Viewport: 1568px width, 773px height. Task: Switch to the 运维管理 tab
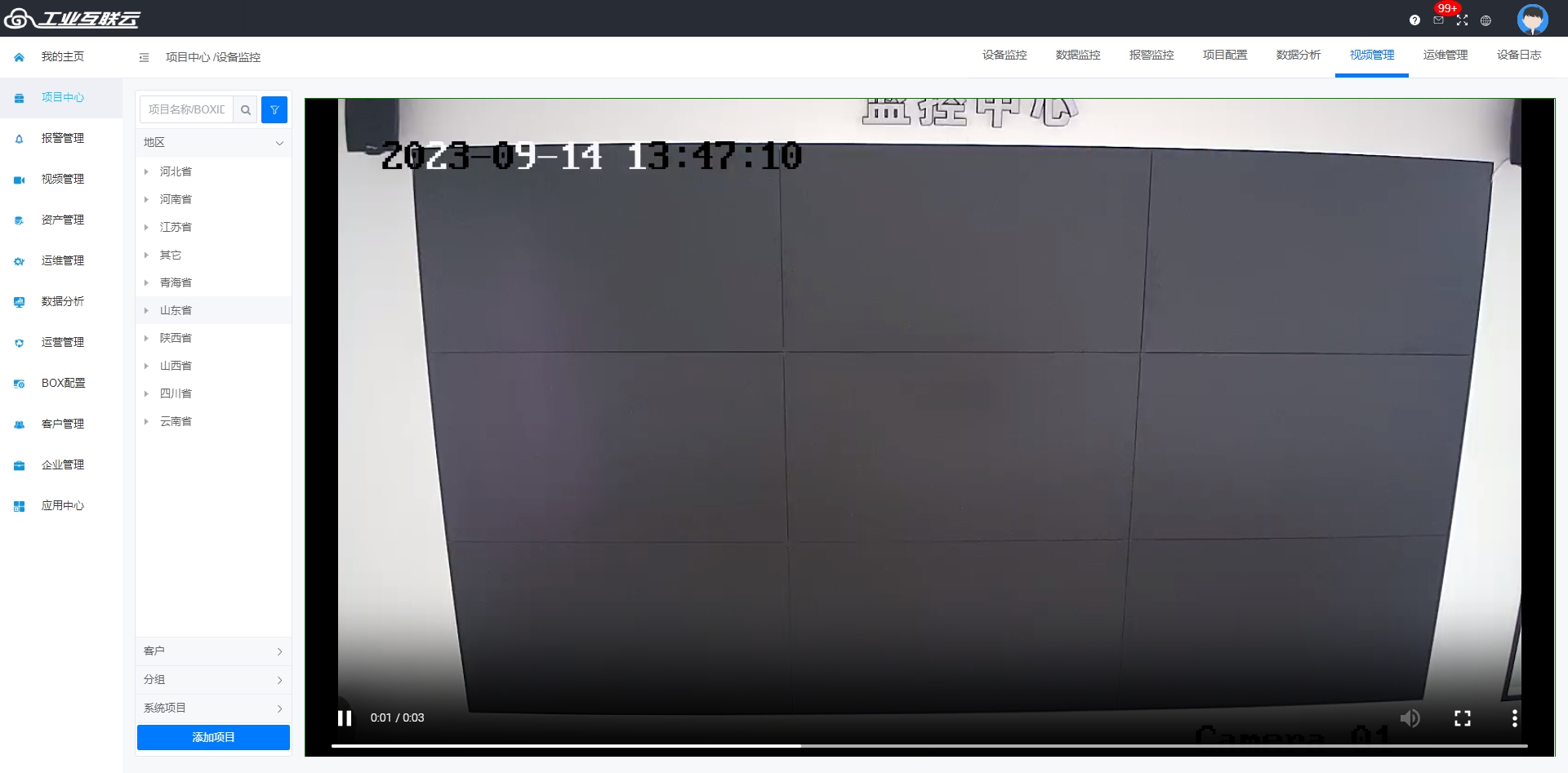pyautogui.click(x=1445, y=56)
